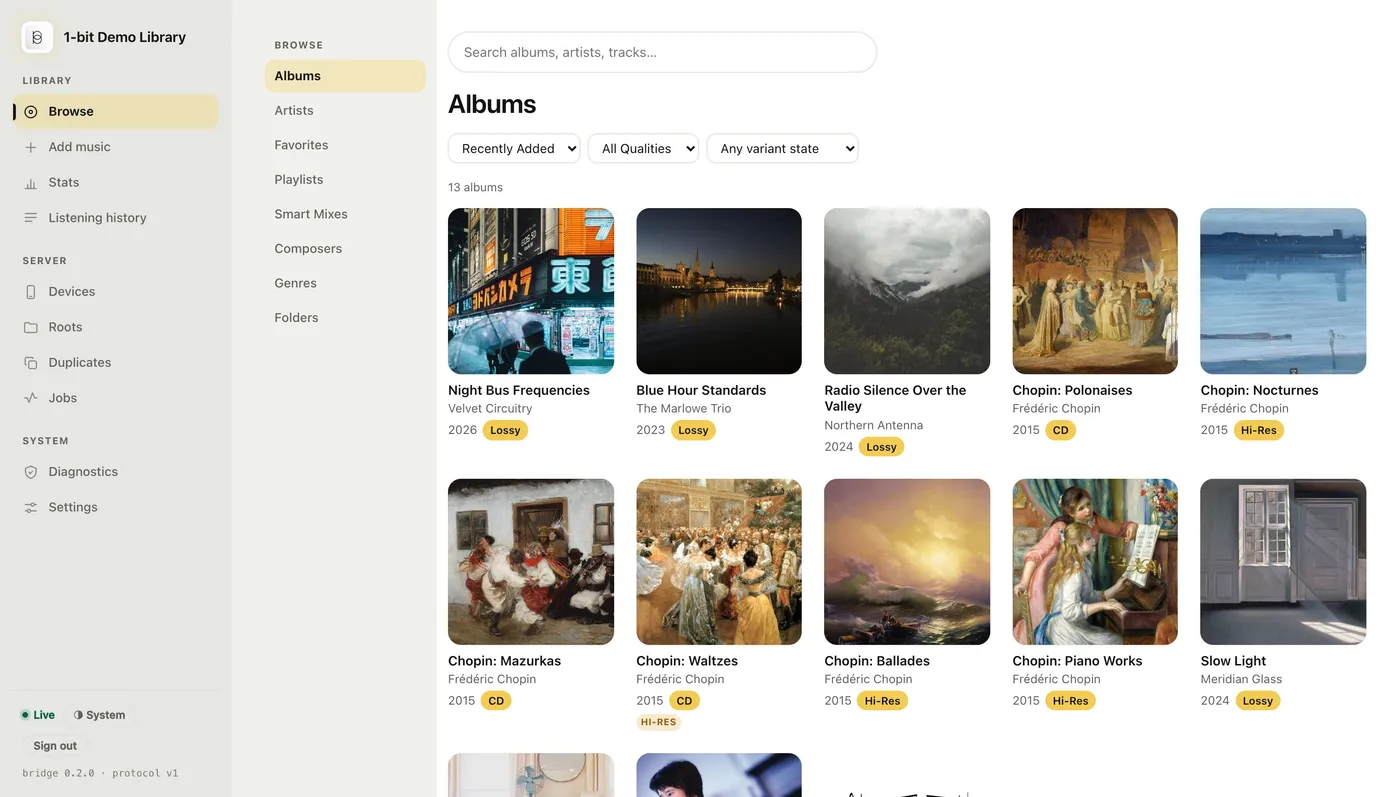The height and width of the screenshot is (797, 1400).
Task: Open Chopin: Nocturnes album cover
Action: pyautogui.click(x=1283, y=291)
